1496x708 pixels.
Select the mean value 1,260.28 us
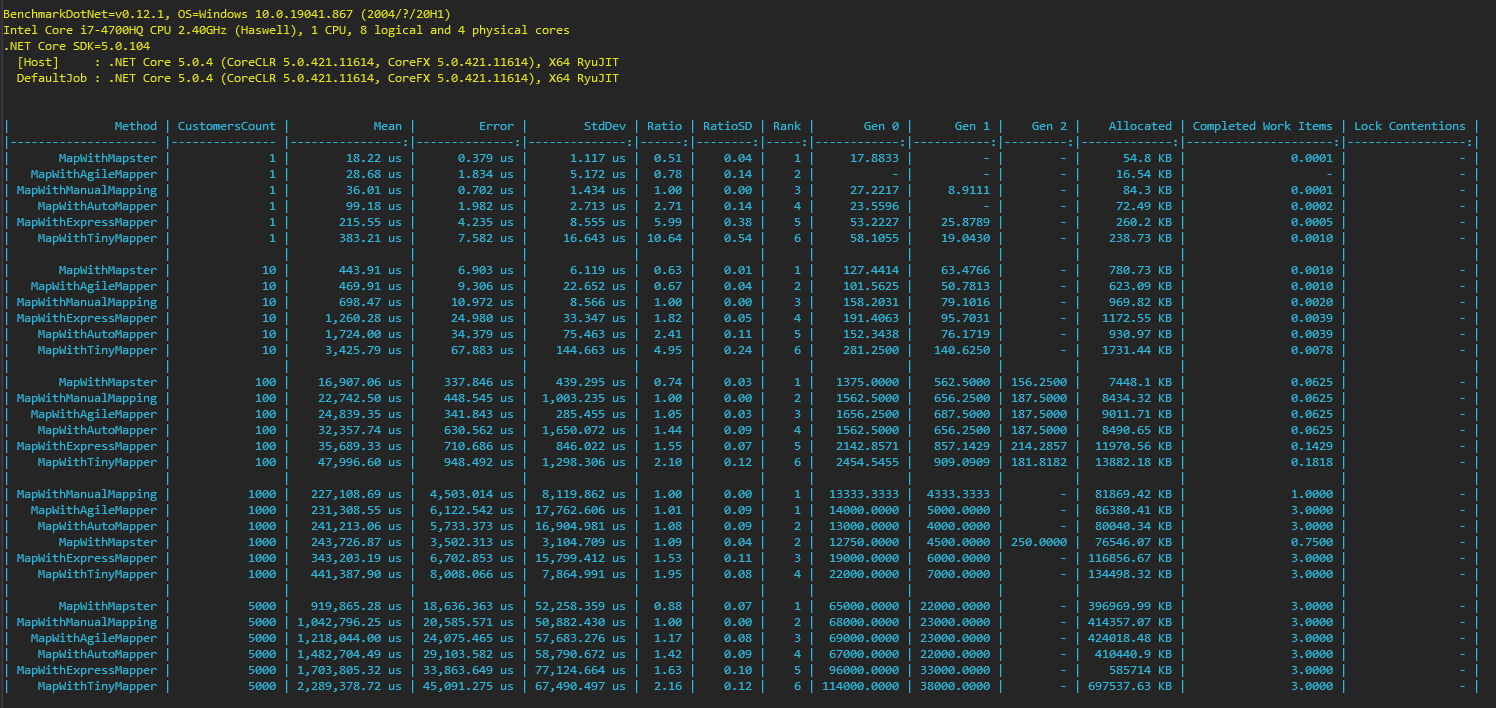click(x=363, y=318)
